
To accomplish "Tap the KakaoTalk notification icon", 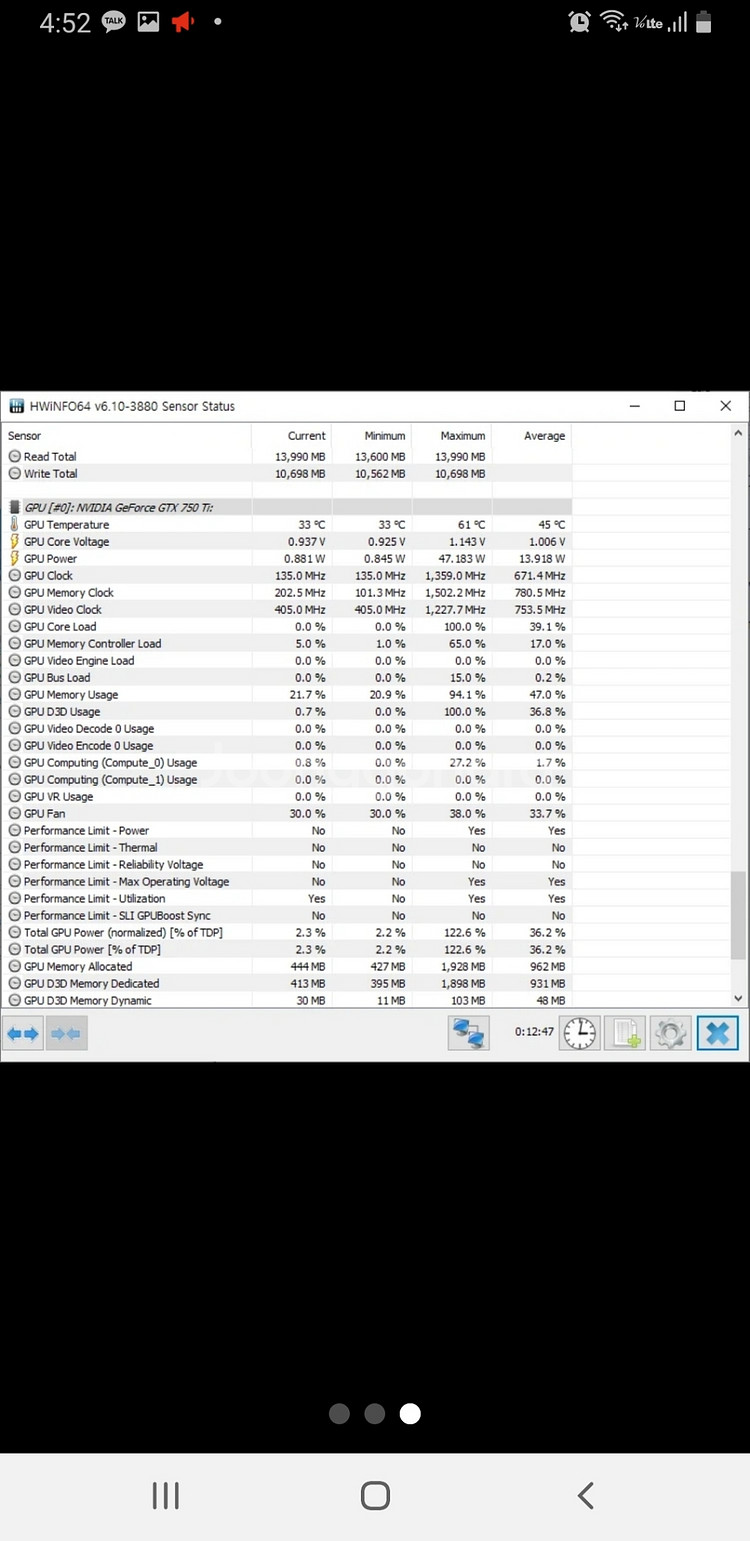I will click(114, 21).
